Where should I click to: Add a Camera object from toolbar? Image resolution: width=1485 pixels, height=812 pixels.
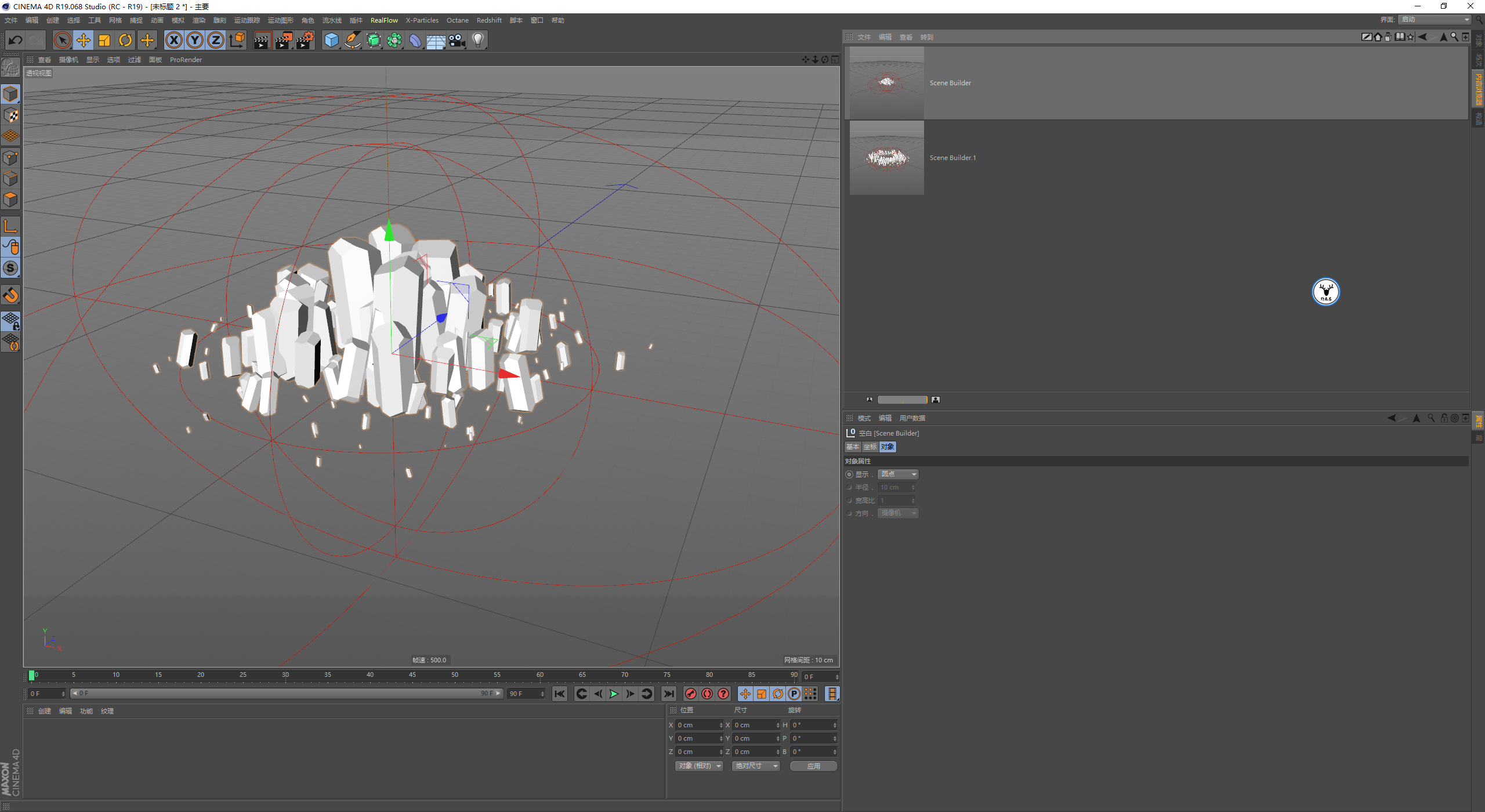click(457, 40)
